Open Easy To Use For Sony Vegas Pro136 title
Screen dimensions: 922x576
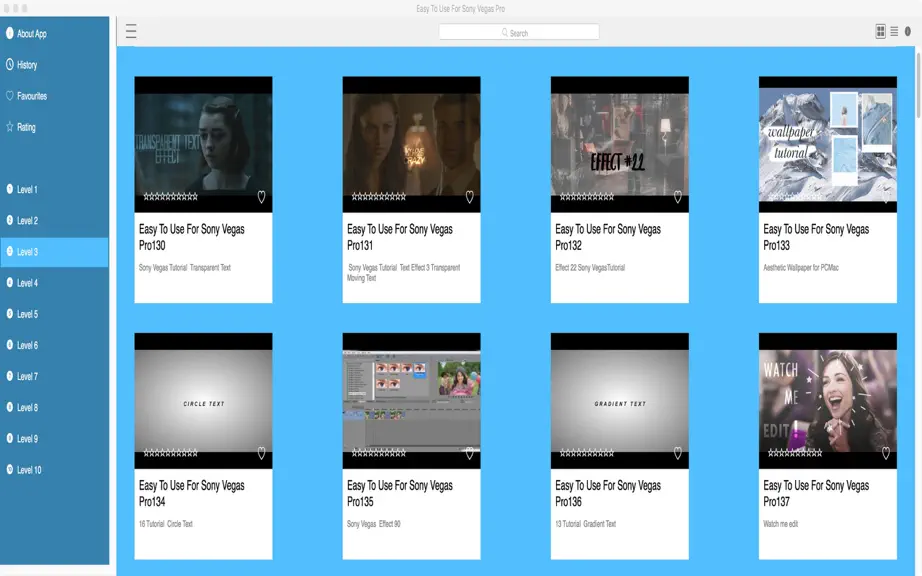607,493
